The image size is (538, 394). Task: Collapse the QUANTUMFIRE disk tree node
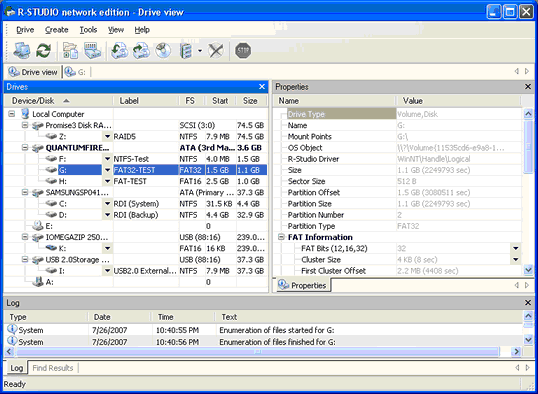25,148
